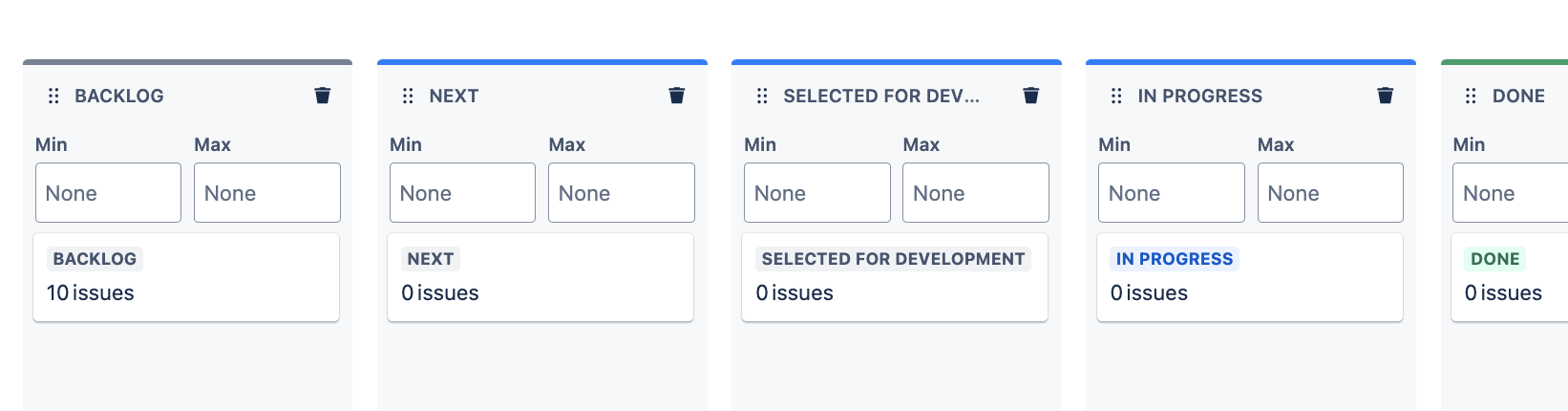Delete the Next column with trash icon
The height and width of the screenshot is (411, 1568).
click(677, 96)
